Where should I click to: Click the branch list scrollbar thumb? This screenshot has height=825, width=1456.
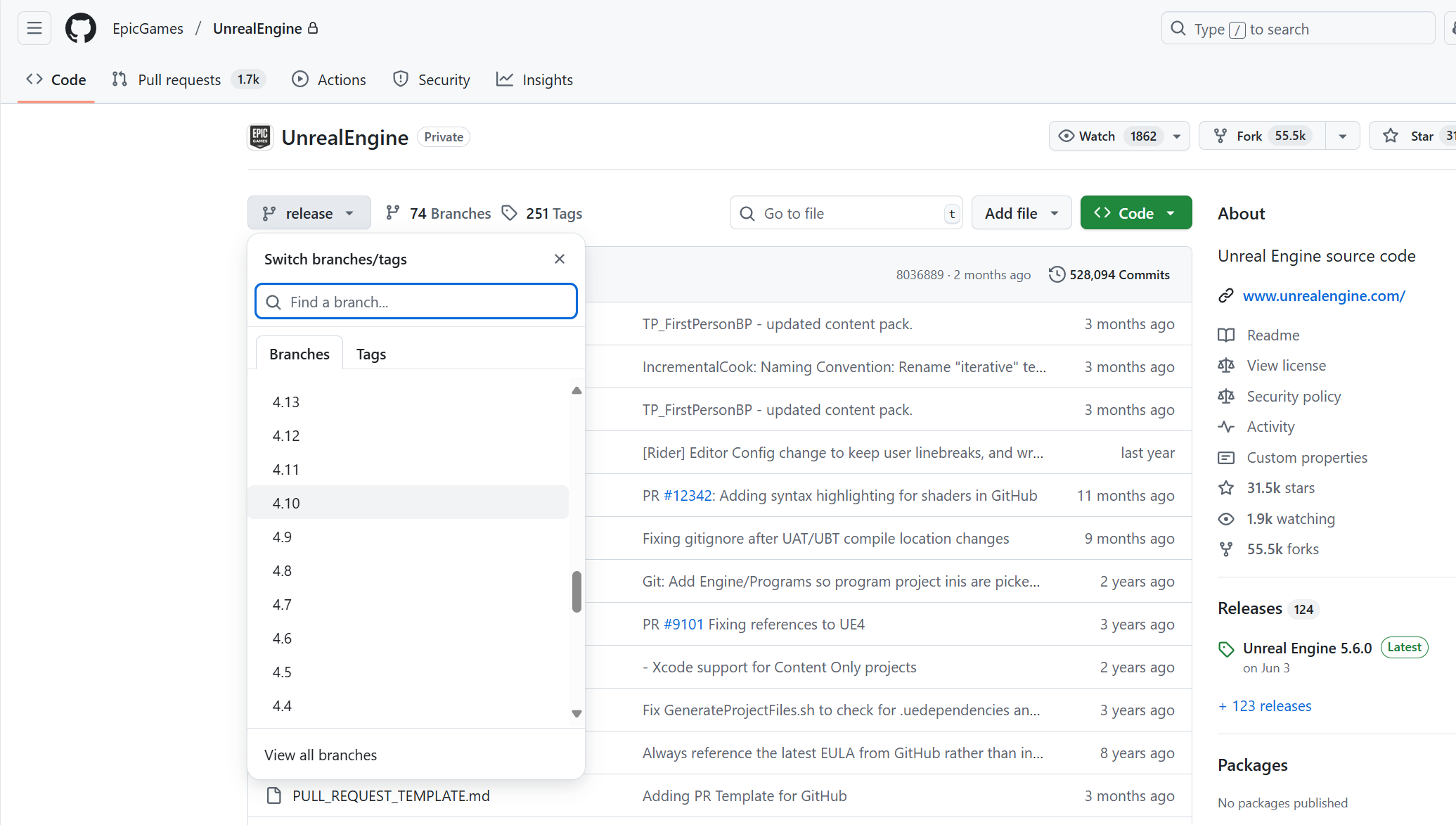[x=576, y=591]
